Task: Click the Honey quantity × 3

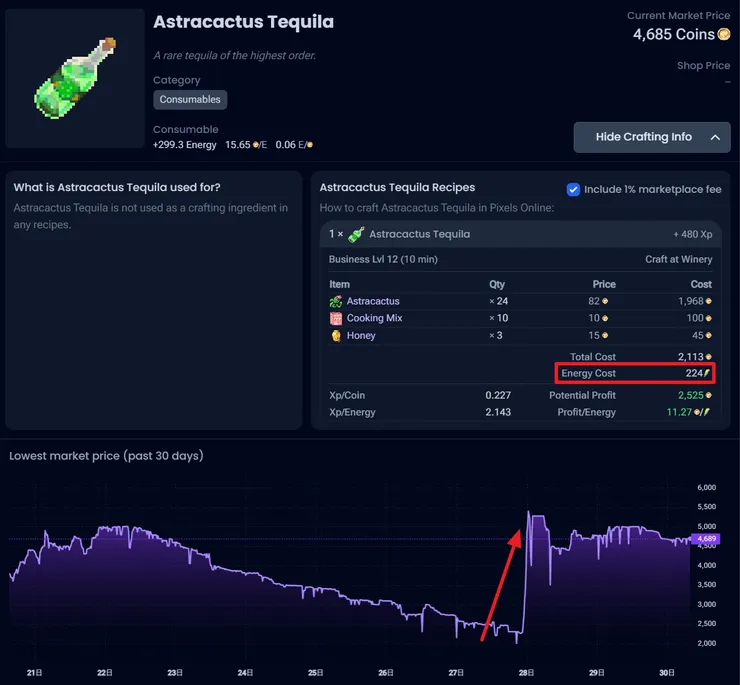Action: (x=496, y=336)
